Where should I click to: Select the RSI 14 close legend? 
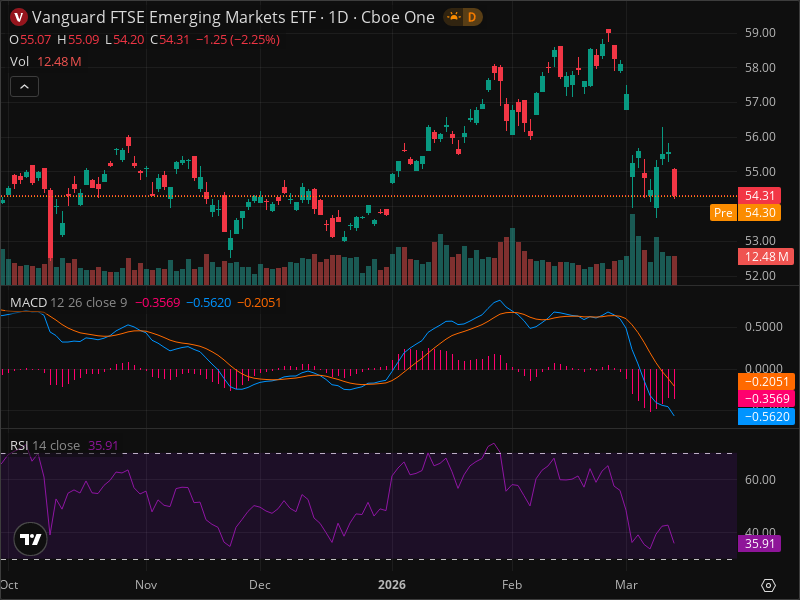click(45, 445)
